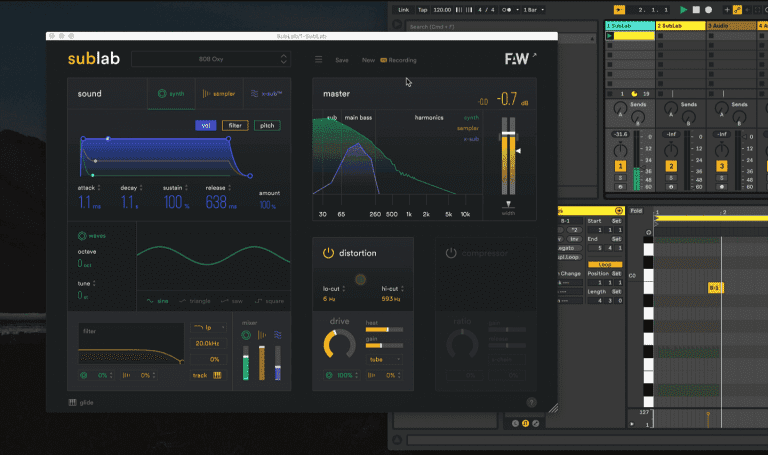Screen dimensions: 768x455
Task: Select the square waveform
Action: point(269,301)
